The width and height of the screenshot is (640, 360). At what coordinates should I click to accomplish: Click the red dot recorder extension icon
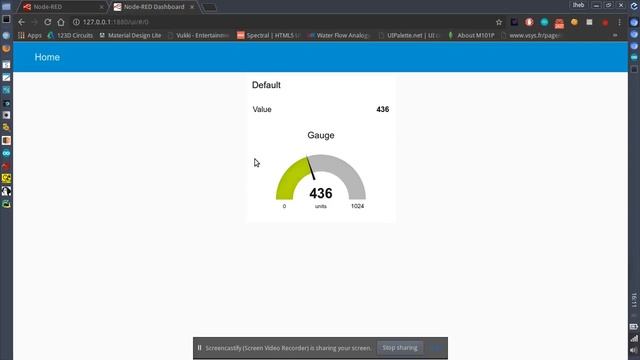point(605,22)
